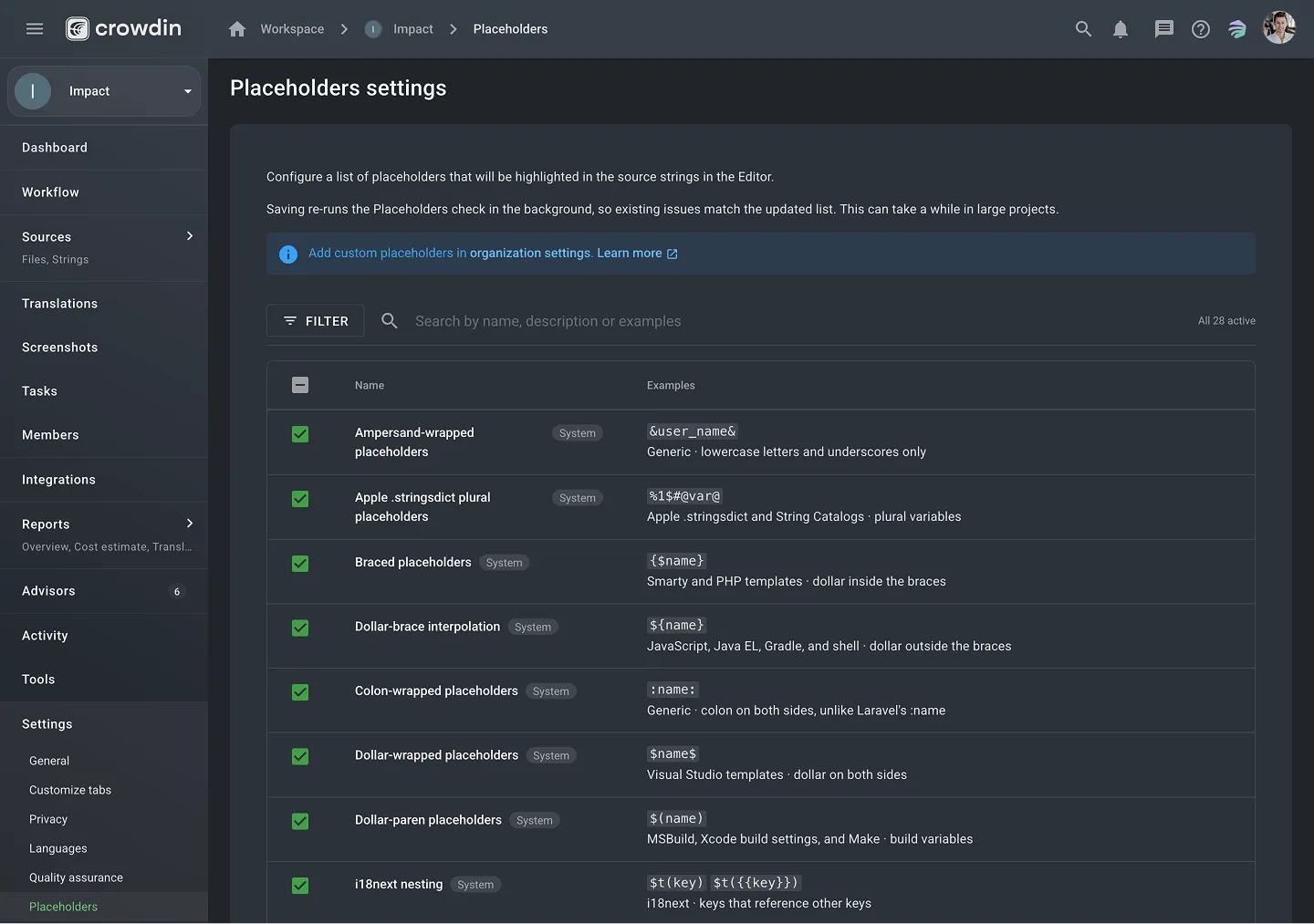This screenshot has width=1314, height=924.
Task: Open notifications bell
Action: (x=1121, y=29)
